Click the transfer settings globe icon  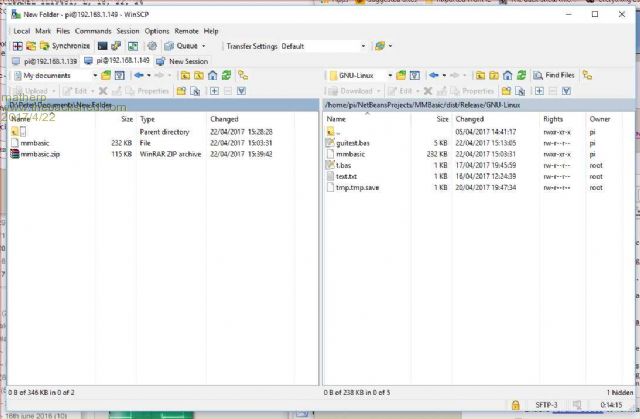tap(380, 46)
